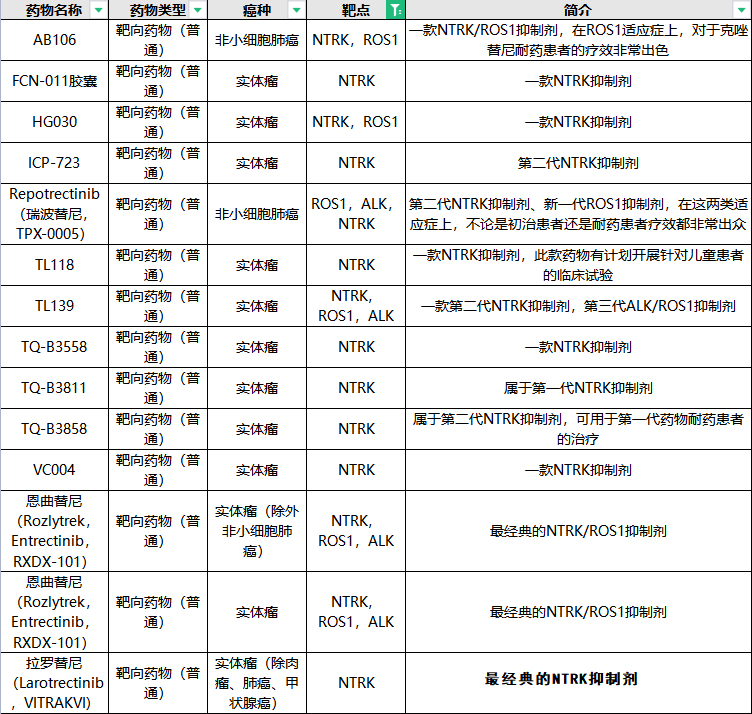Select the TQ-B3811 cell

coord(54,388)
